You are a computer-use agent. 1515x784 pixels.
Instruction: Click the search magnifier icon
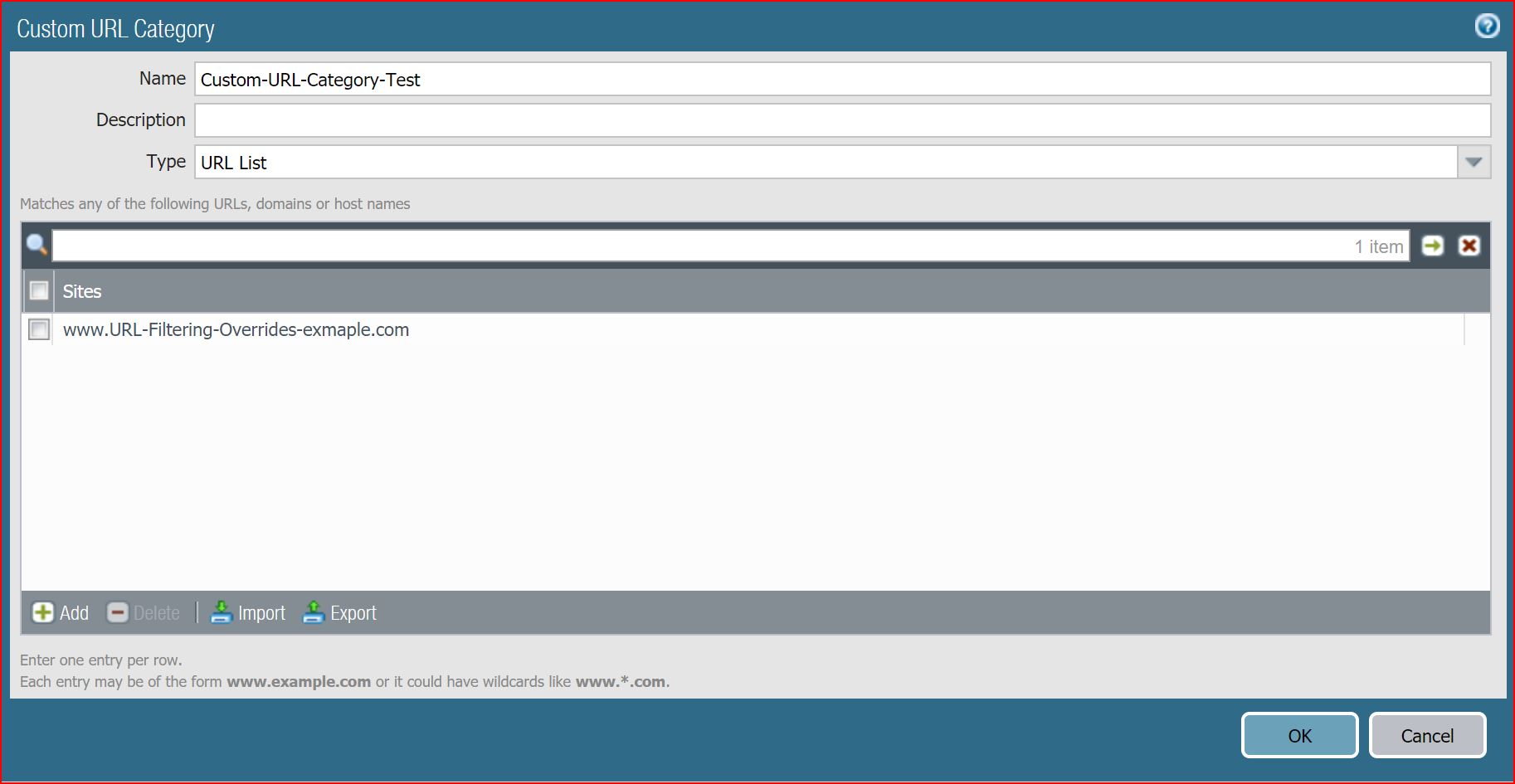(37, 245)
